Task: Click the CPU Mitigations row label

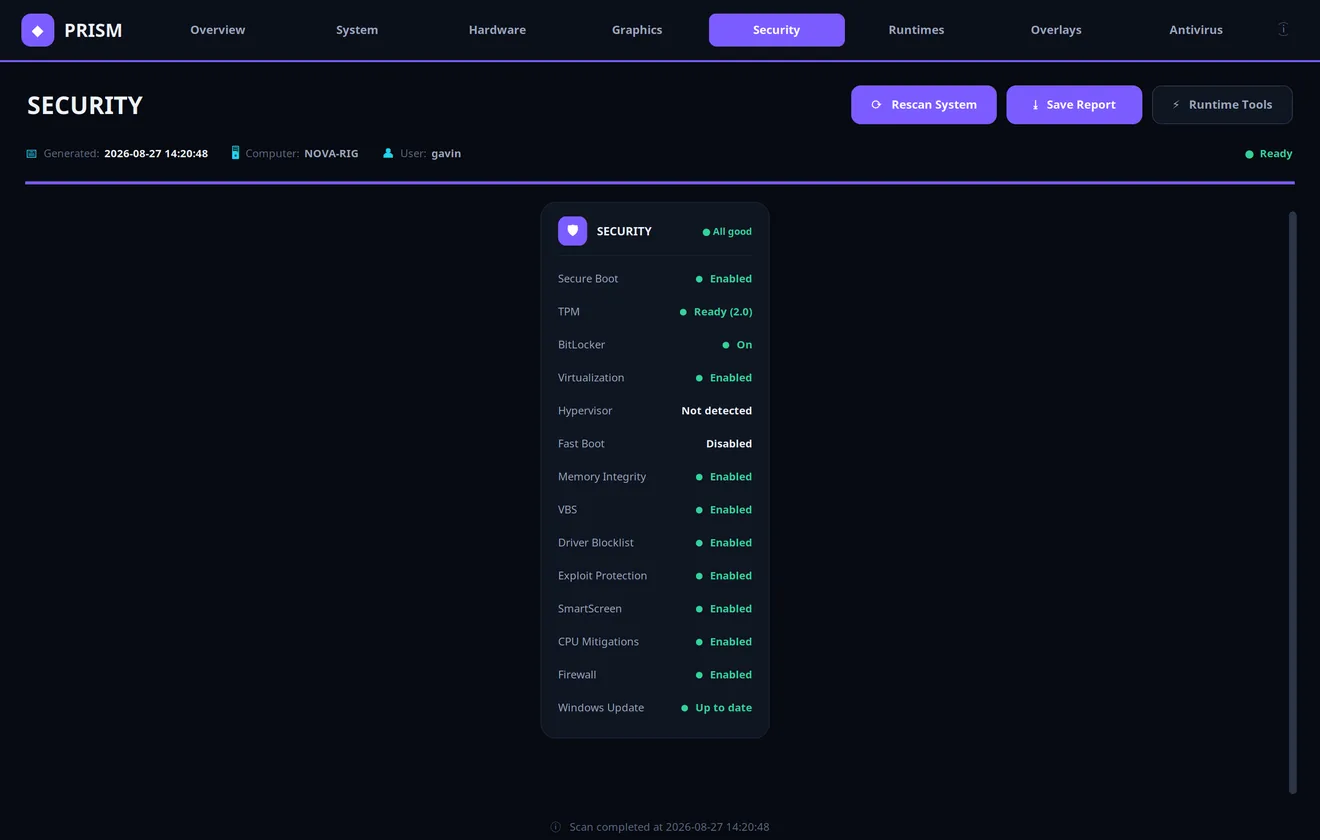Action: click(598, 642)
